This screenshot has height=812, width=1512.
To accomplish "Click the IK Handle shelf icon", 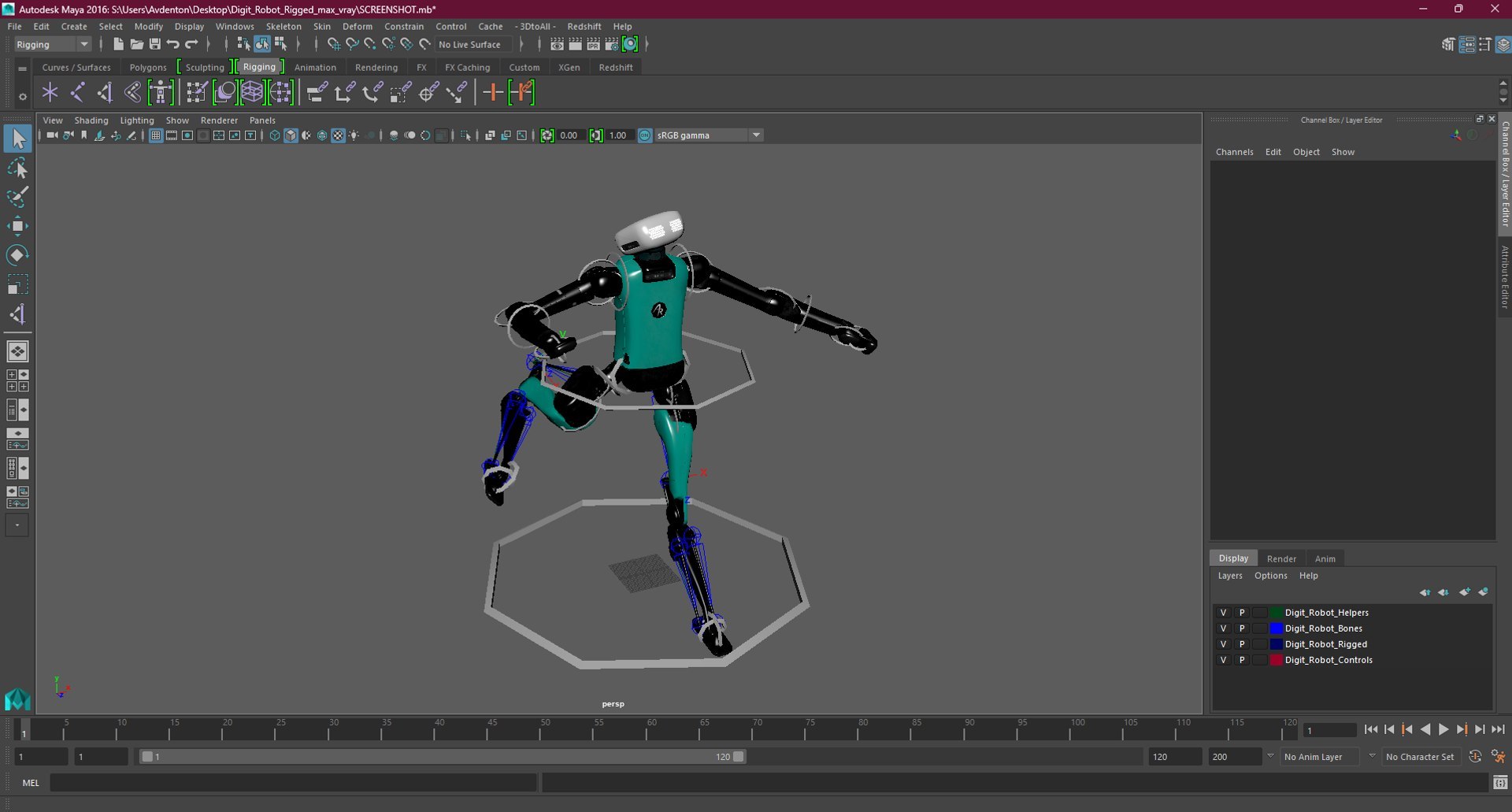I will pos(105,93).
